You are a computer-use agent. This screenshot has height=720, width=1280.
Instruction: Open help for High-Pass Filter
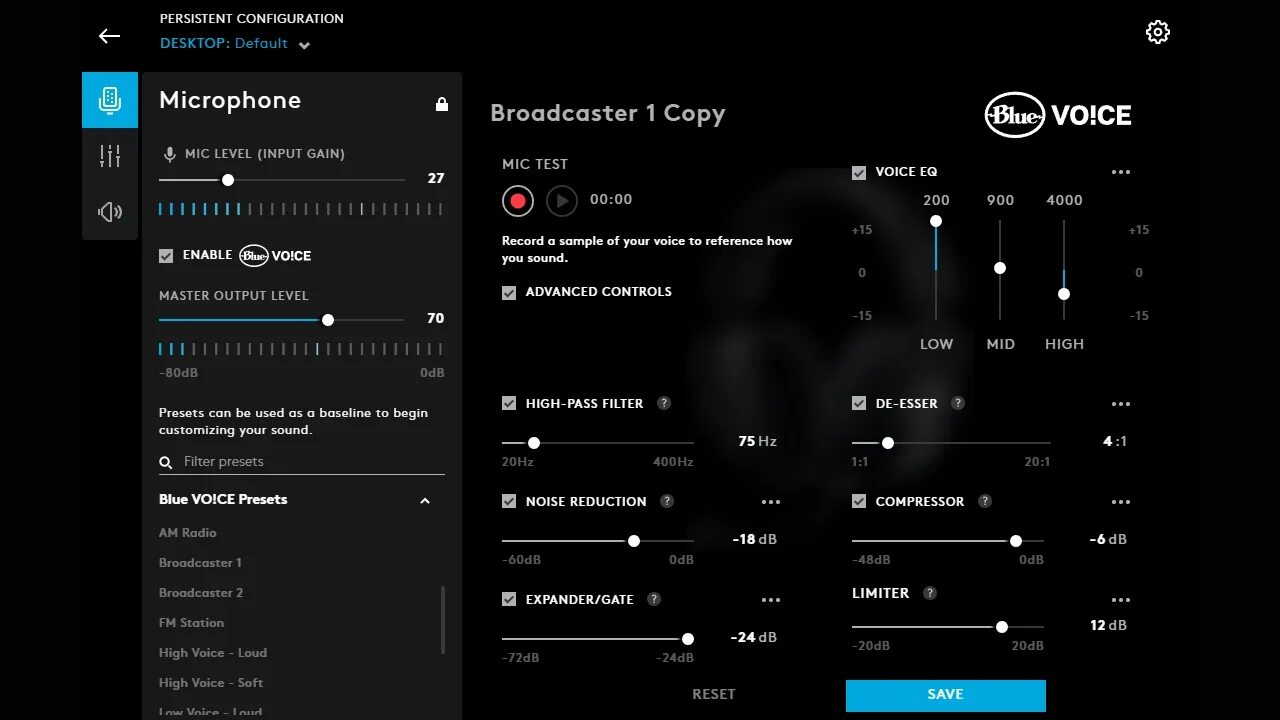pos(664,403)
